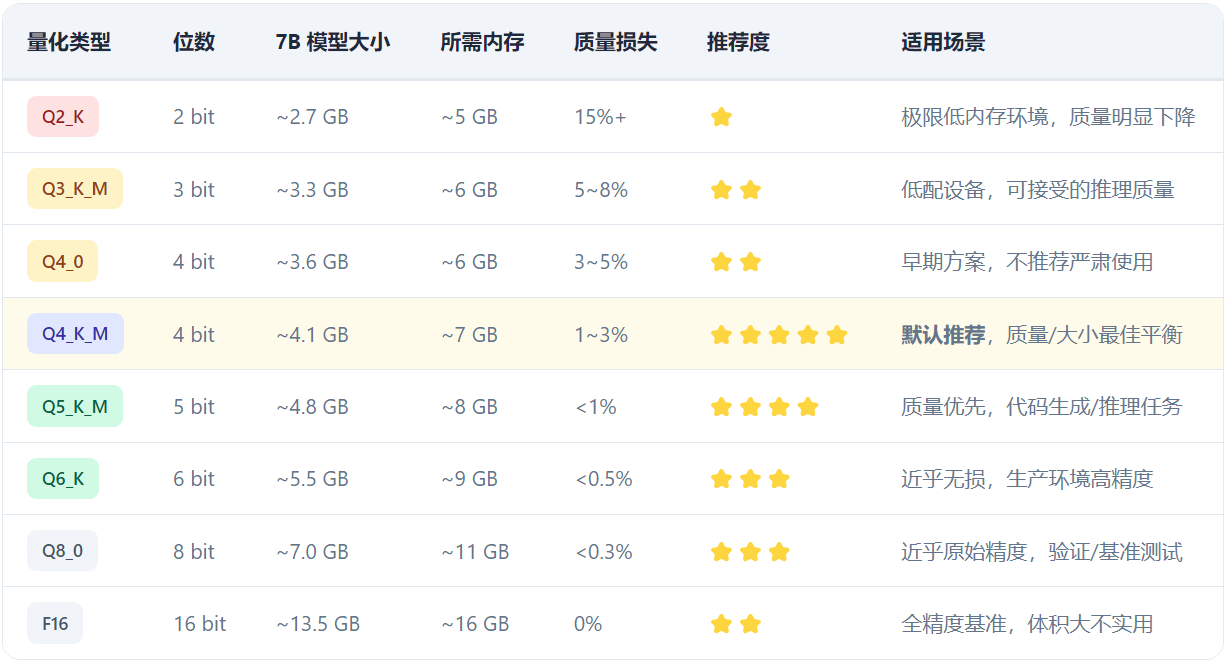This screenshot has width=1228, height=667.
Task: Click the gray Q8_0 tag
Action: point(62,551)
